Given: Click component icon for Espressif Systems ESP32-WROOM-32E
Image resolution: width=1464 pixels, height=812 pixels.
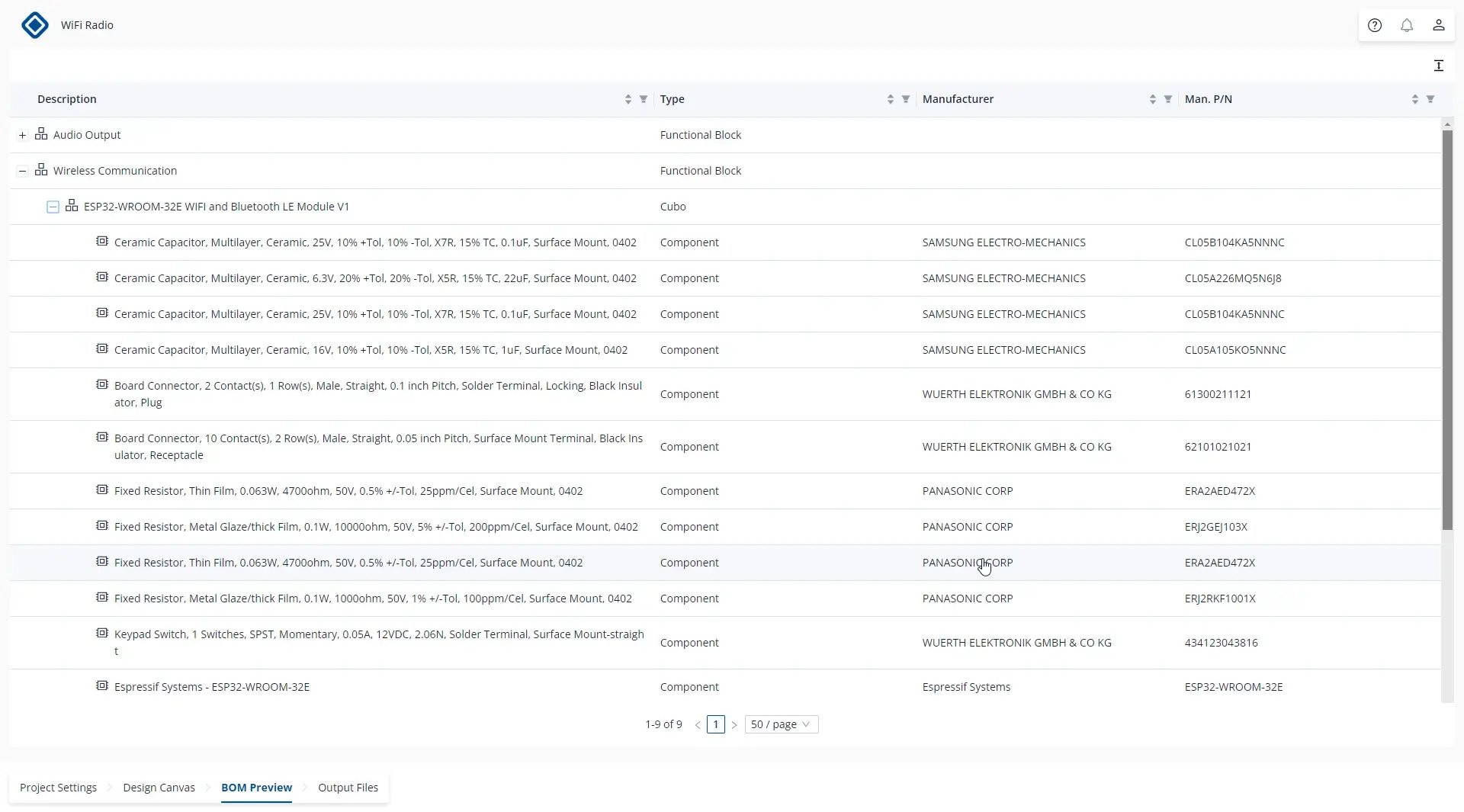Looking at the screenshot, I should tap(101, 685).
